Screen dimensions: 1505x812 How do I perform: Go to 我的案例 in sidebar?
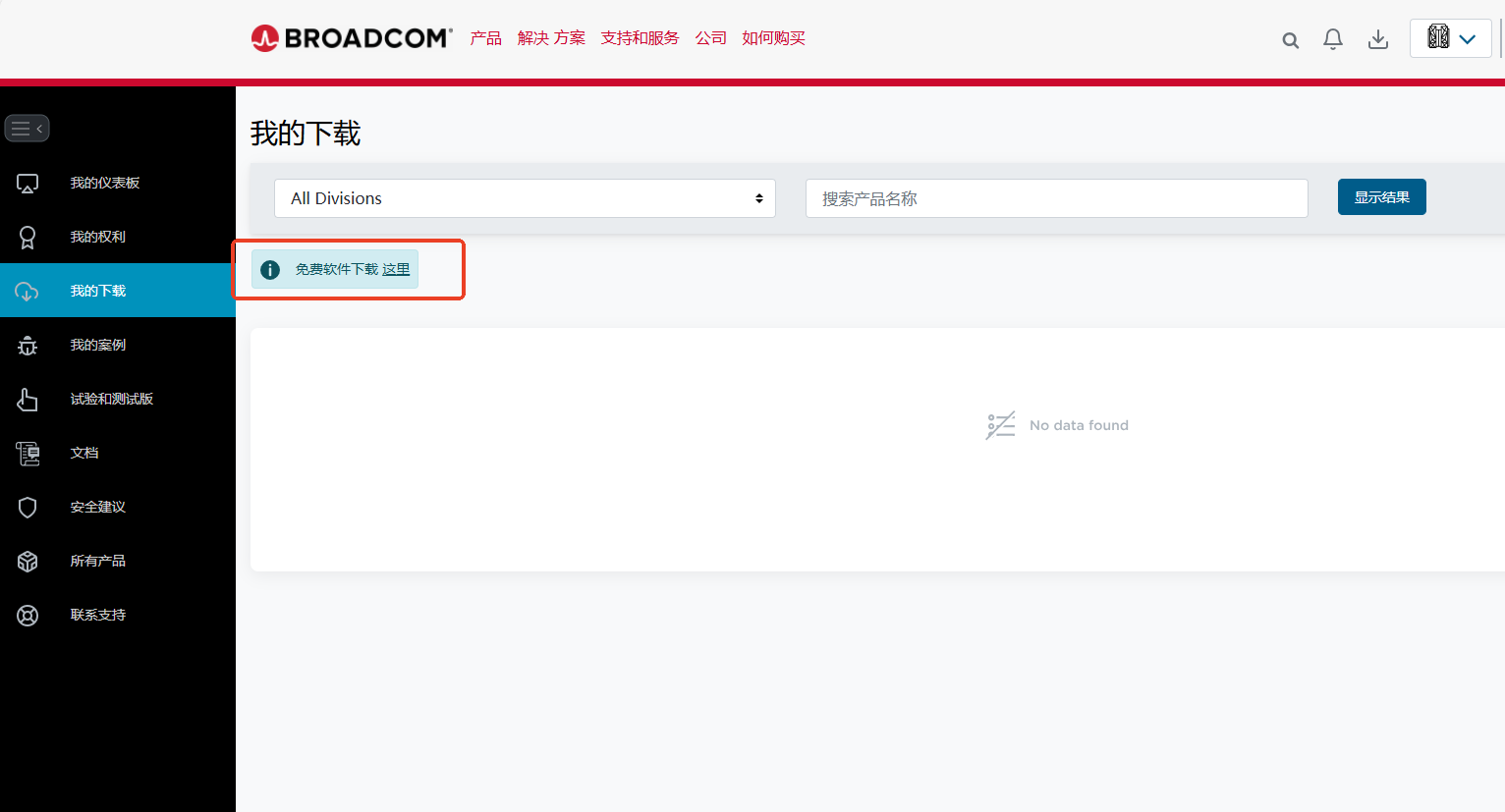pos(98,346)
